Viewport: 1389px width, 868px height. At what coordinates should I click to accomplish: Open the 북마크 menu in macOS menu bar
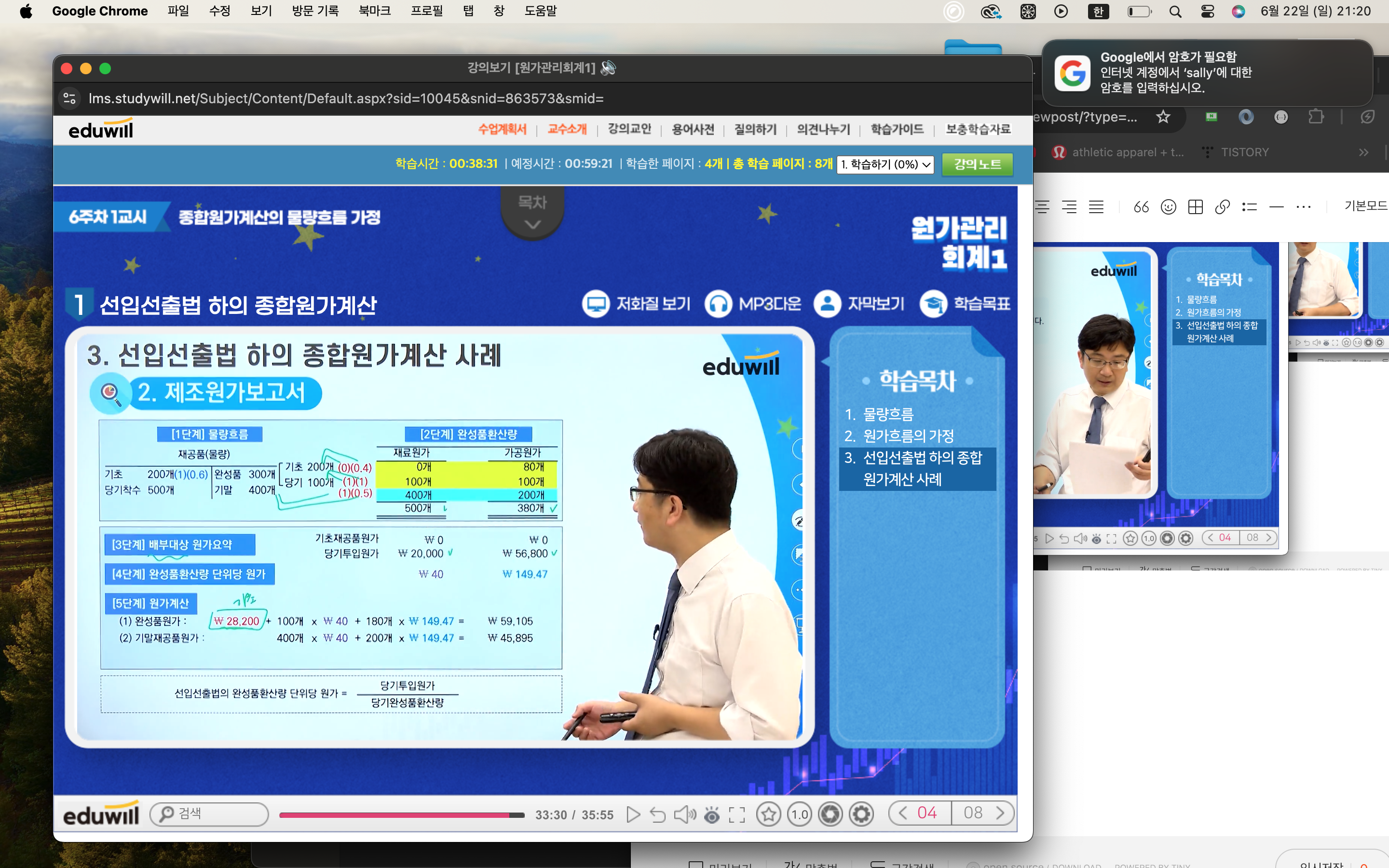tap(374, 11)
